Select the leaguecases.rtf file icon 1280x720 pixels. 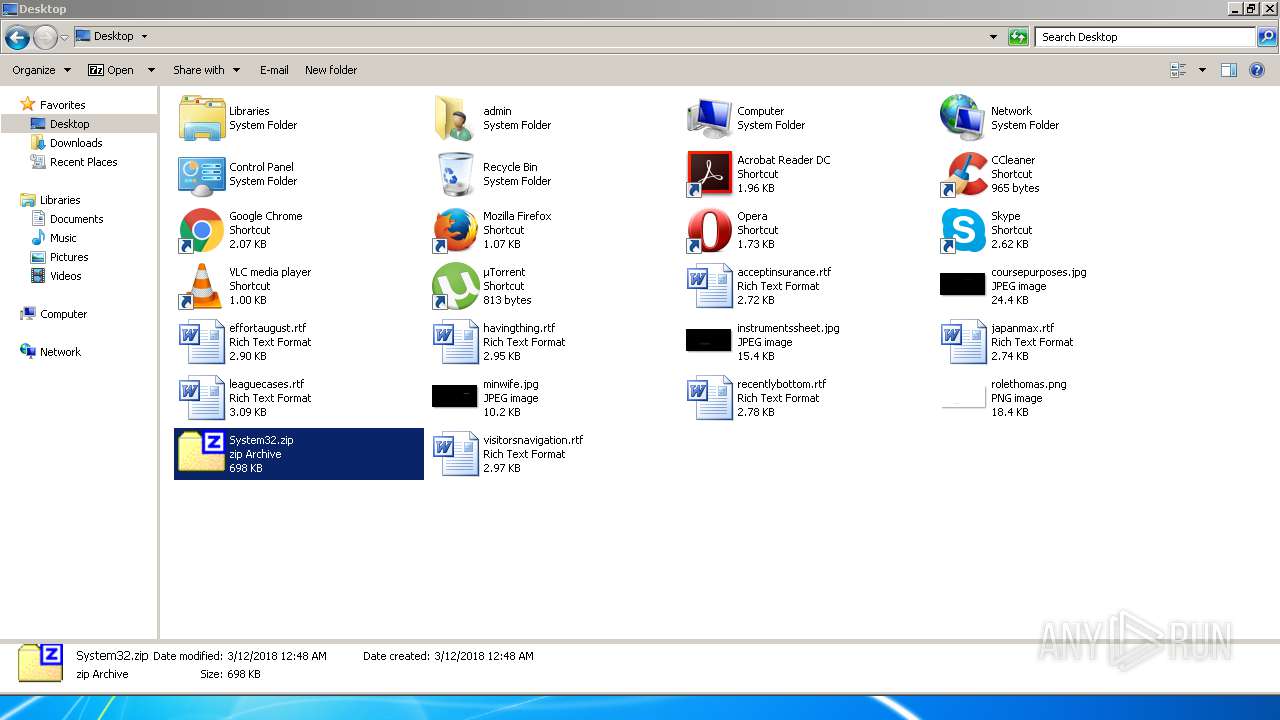202,398
